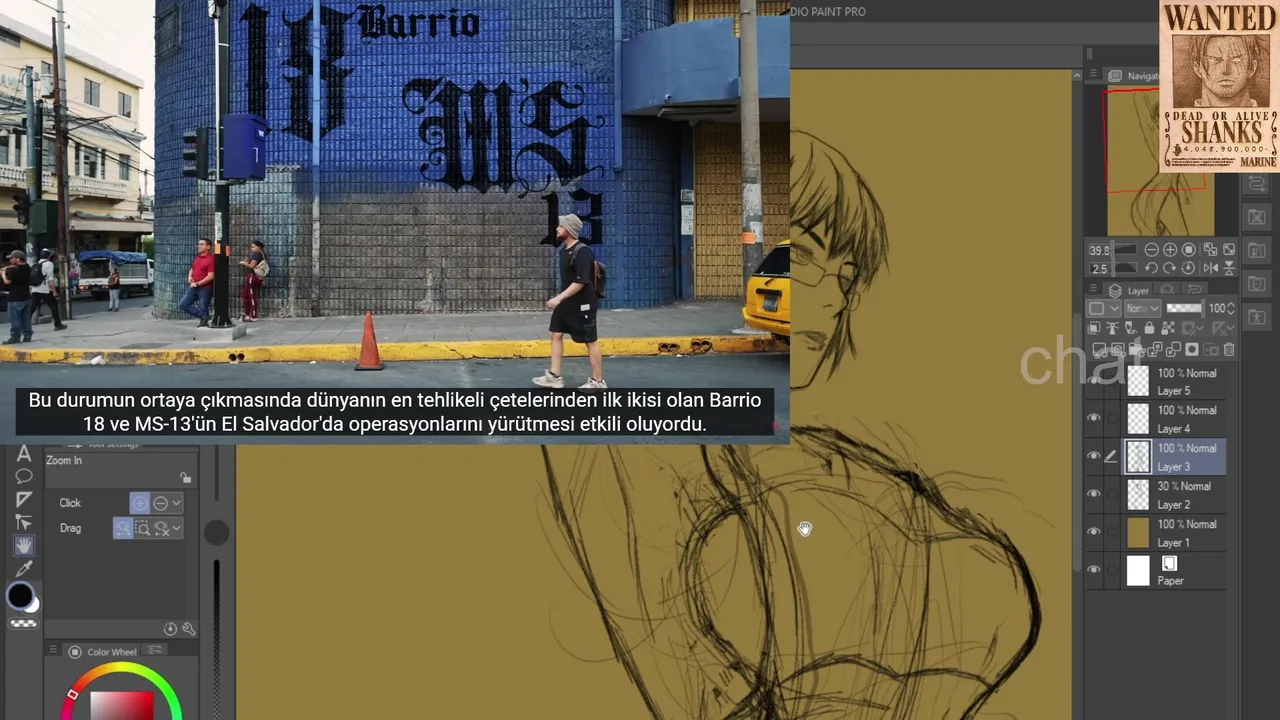Select the Operation object tool
This screenshot has height=720, width=1280.
click(x=24, y=522)
